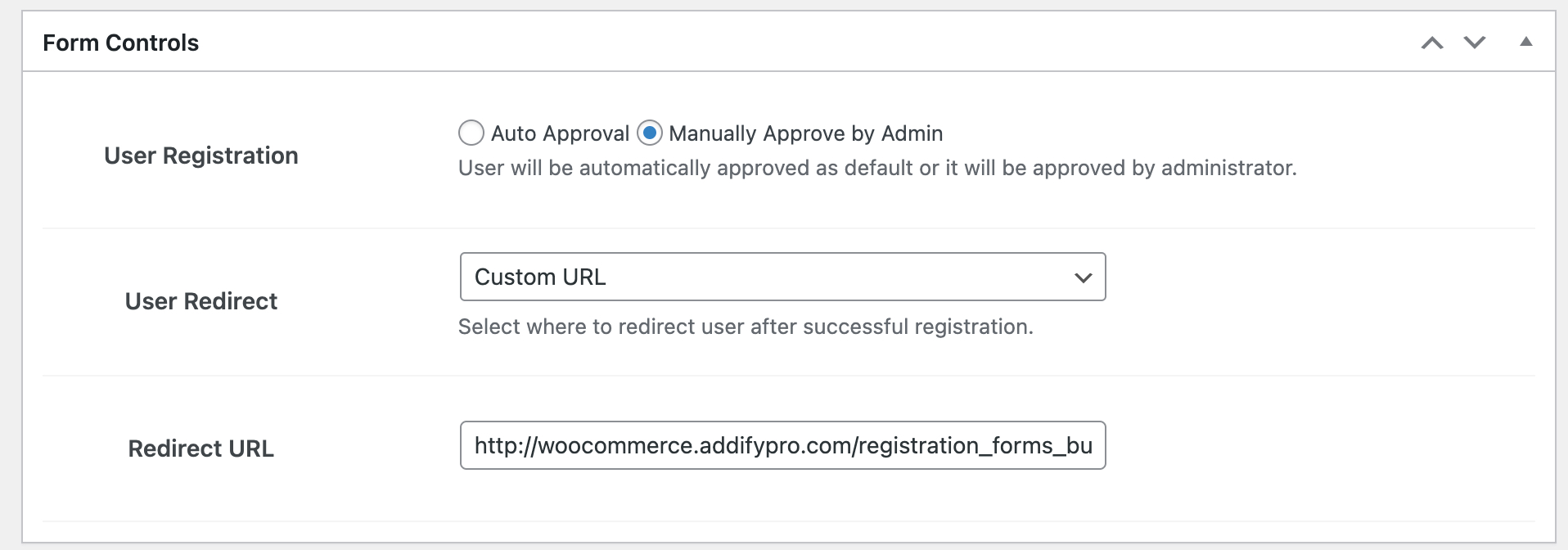Move Form Controls panel up
This screenshot has width=1568, height=550.
pos(1432,43)
